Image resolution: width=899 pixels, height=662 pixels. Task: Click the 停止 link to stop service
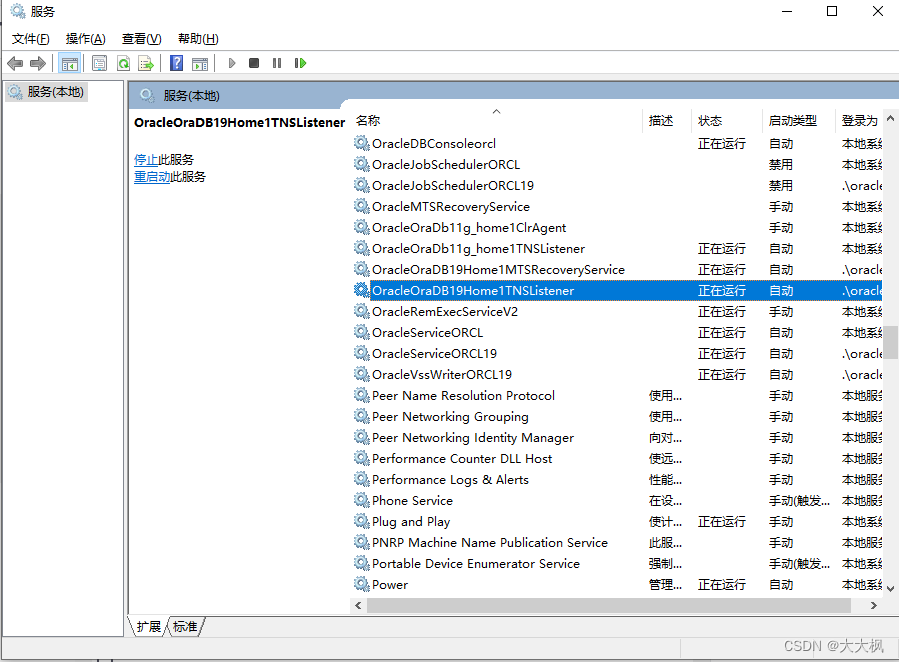click(146, 160)
